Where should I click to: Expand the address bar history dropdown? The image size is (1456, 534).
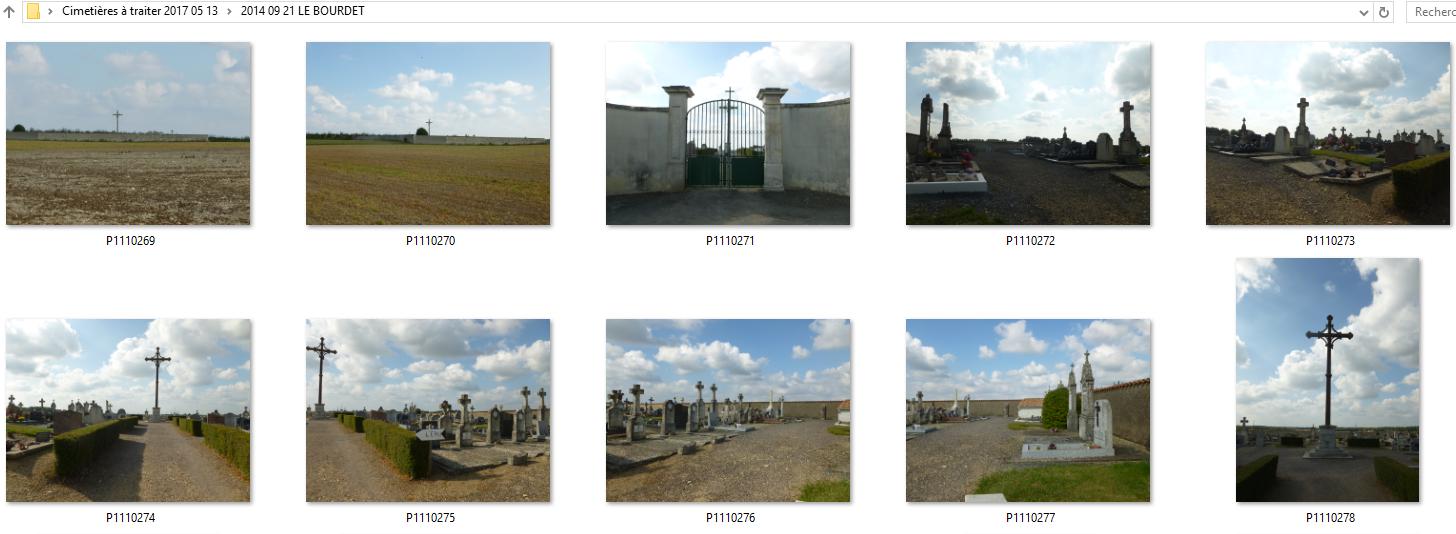[x=1364, y=12]
